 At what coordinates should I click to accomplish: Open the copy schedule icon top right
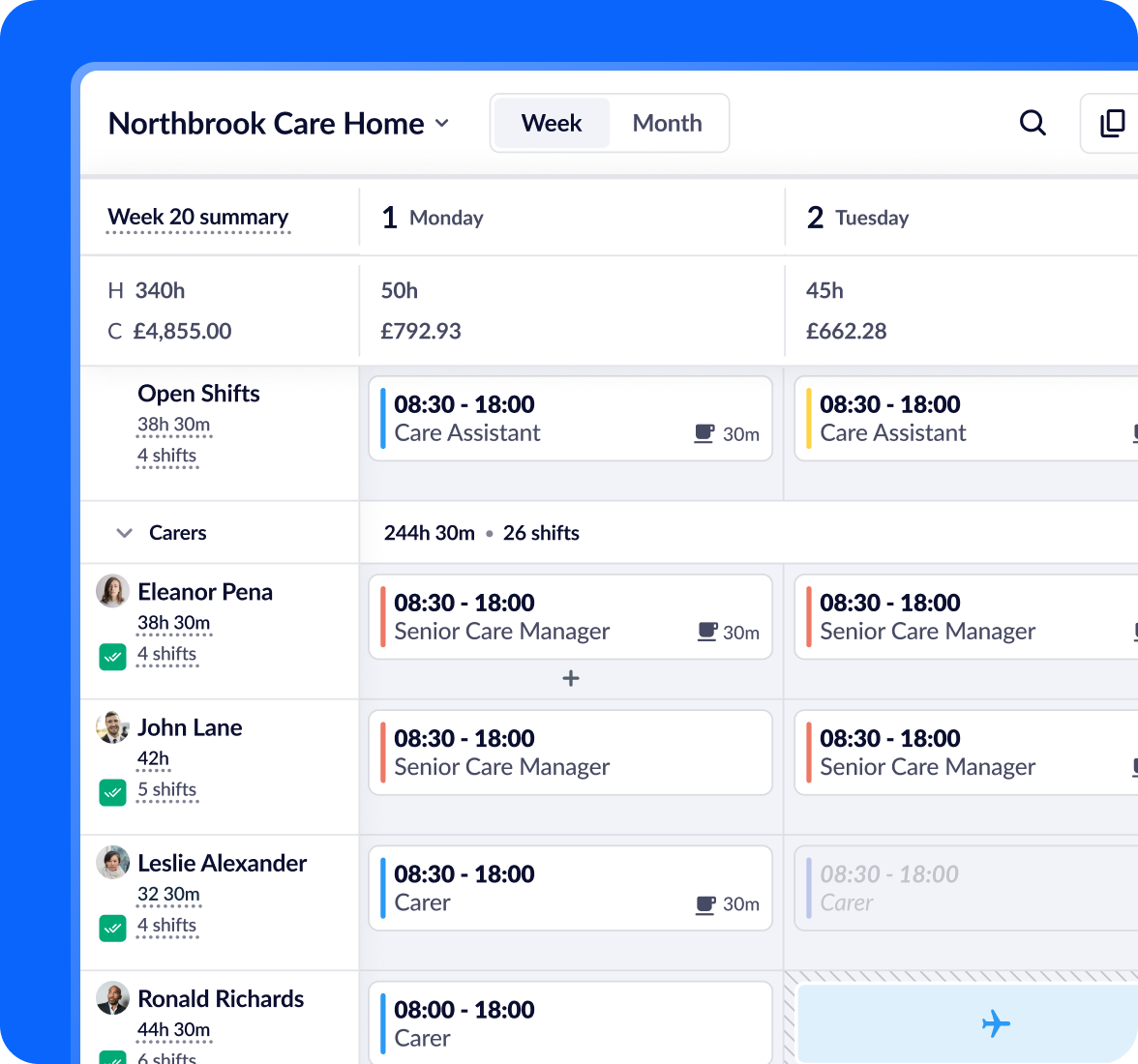pyautogui.click(x=1115, y=123)
